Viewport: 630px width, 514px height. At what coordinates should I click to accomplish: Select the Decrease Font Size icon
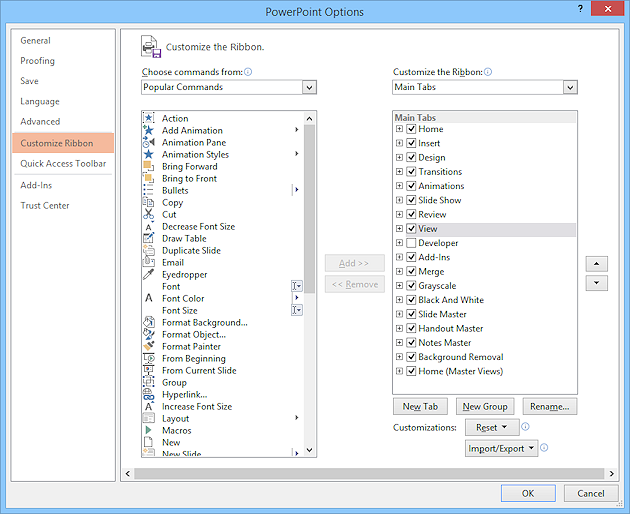coord(149,226)
